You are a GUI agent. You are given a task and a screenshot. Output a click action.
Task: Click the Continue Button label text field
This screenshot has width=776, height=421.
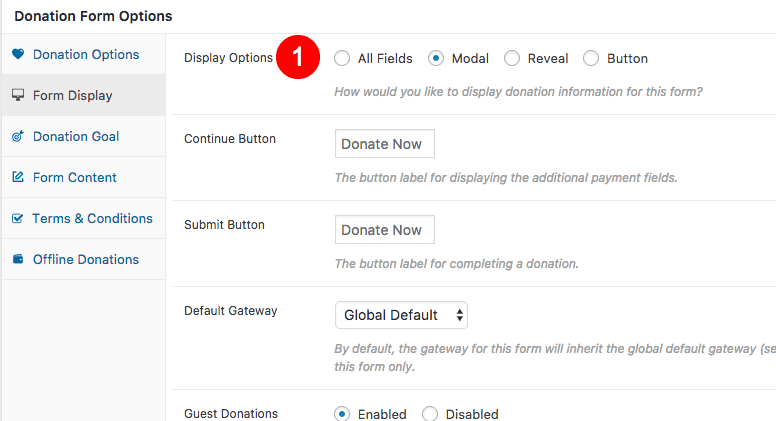pyautogui.click(x=385, y=144)
